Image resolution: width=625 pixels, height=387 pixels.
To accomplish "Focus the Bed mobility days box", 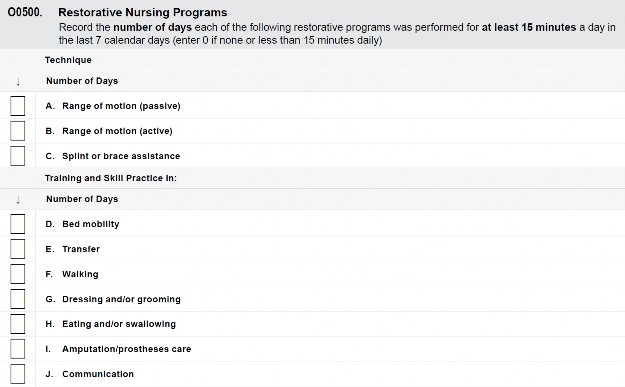I will [18, 224].
